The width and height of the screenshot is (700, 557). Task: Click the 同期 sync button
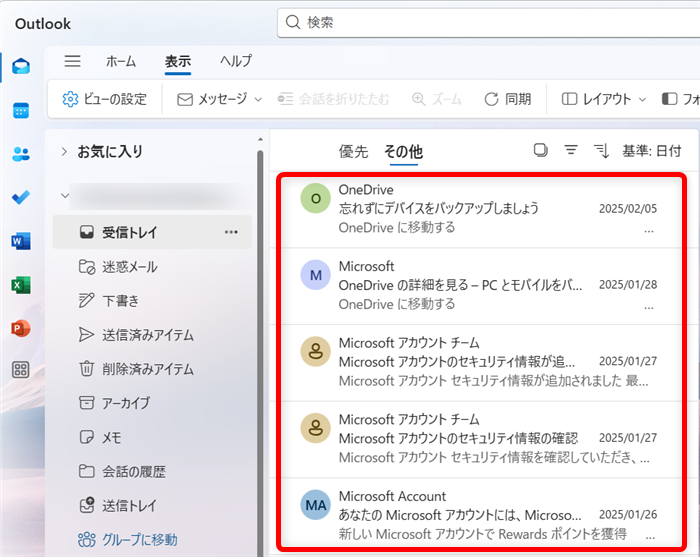[x=508, y=99]
